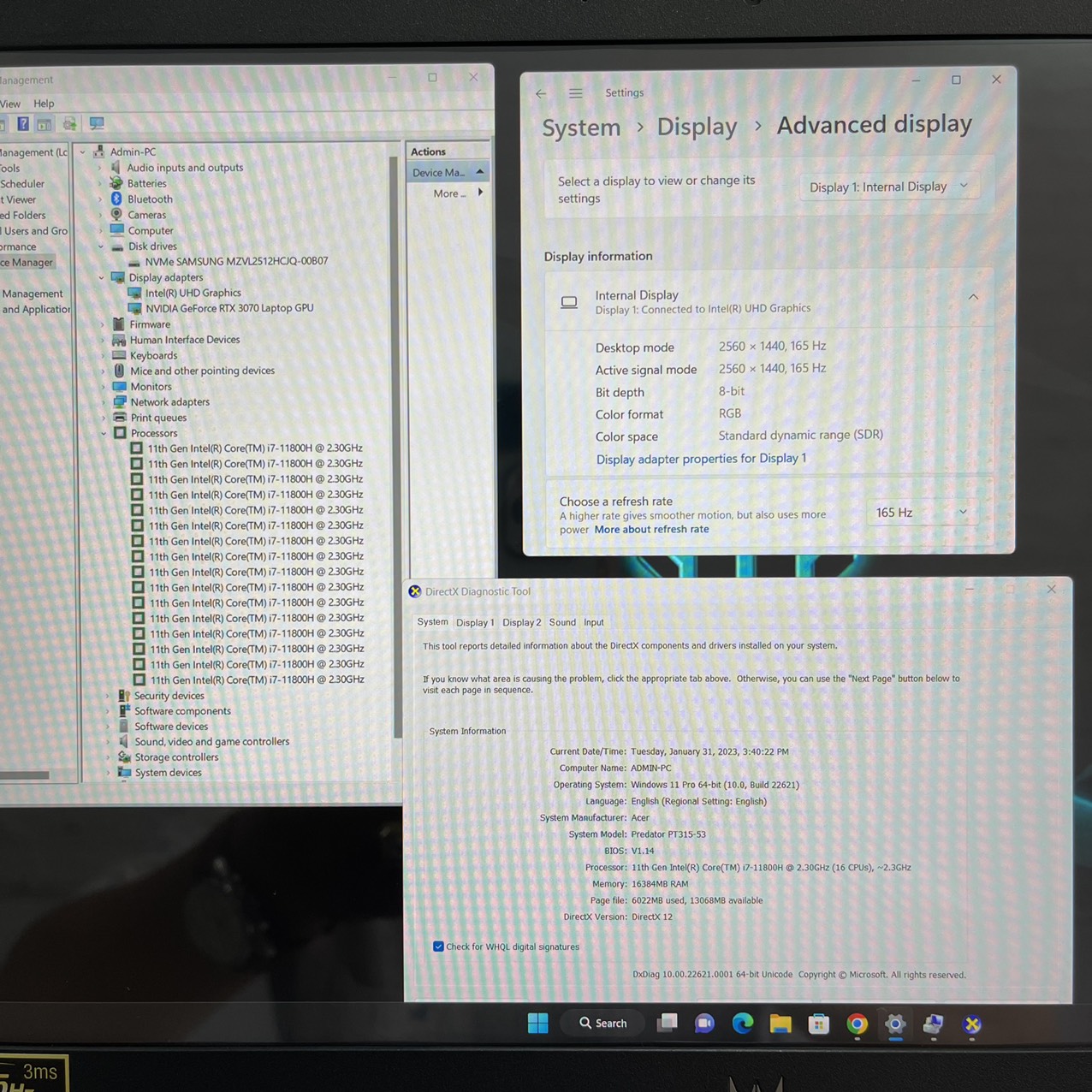The height and width of the screenshot is (1092, 1092).
Task: Open the 165 Hz refresh rate dropdown
Action: coord(923,513)
